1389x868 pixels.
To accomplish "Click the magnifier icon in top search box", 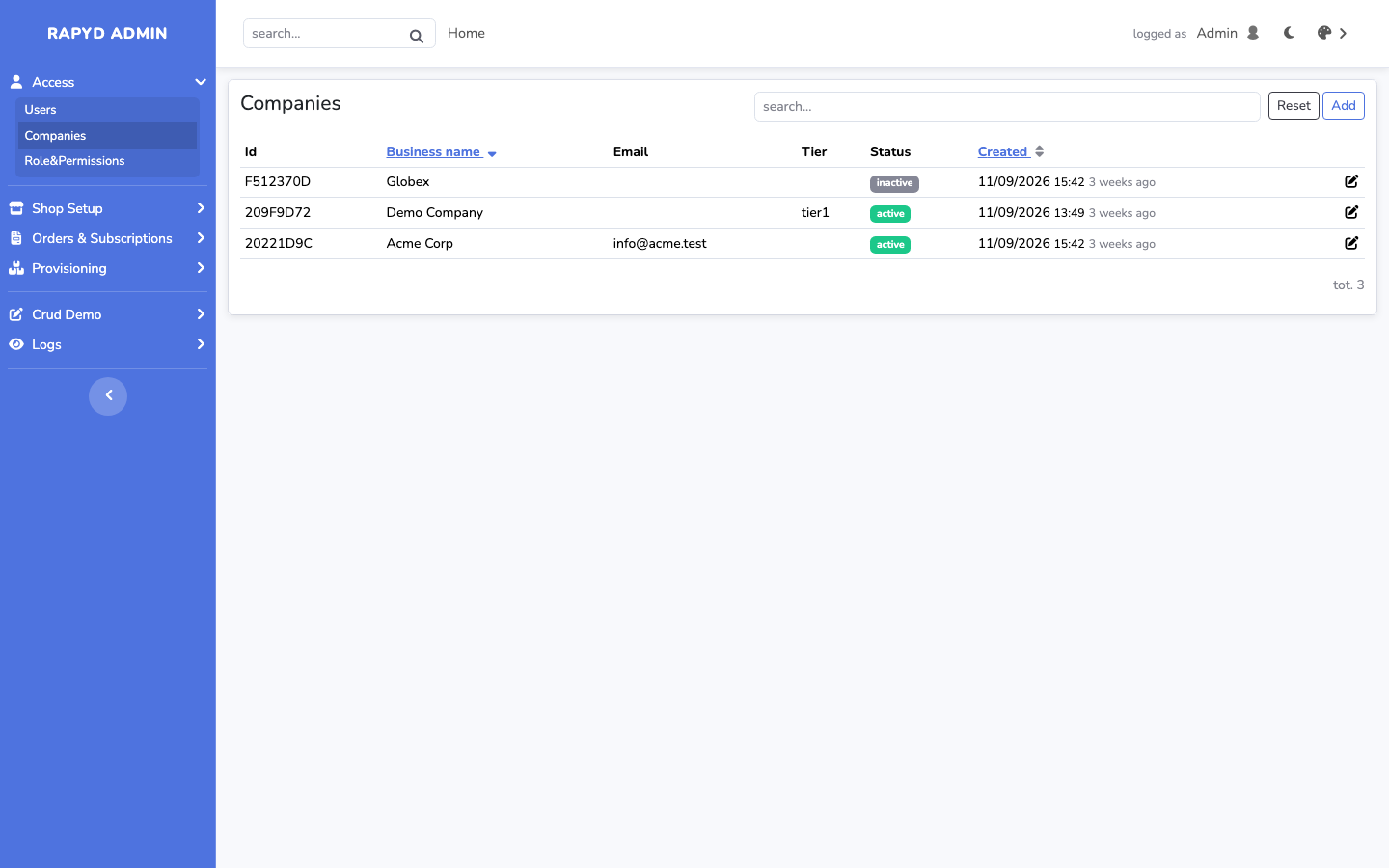I will pos(417,37).
